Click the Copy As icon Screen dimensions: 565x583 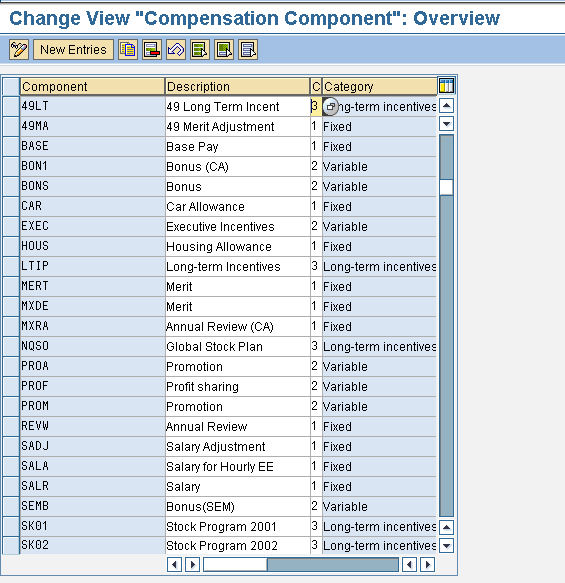[128, 49]
